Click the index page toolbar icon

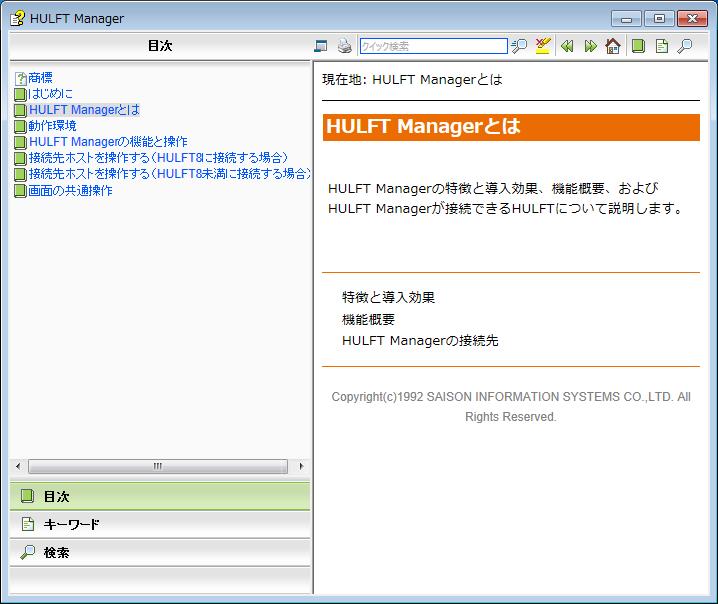(662, 46)
